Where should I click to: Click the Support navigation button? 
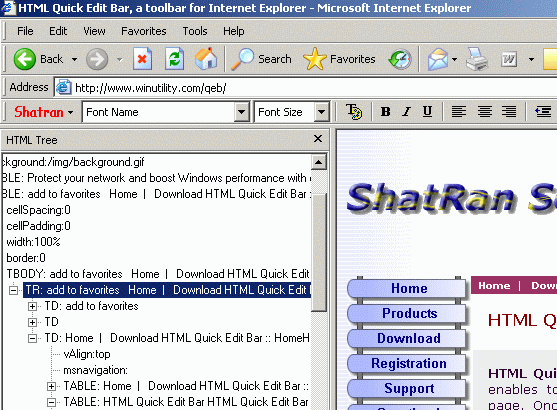point(408,388)
